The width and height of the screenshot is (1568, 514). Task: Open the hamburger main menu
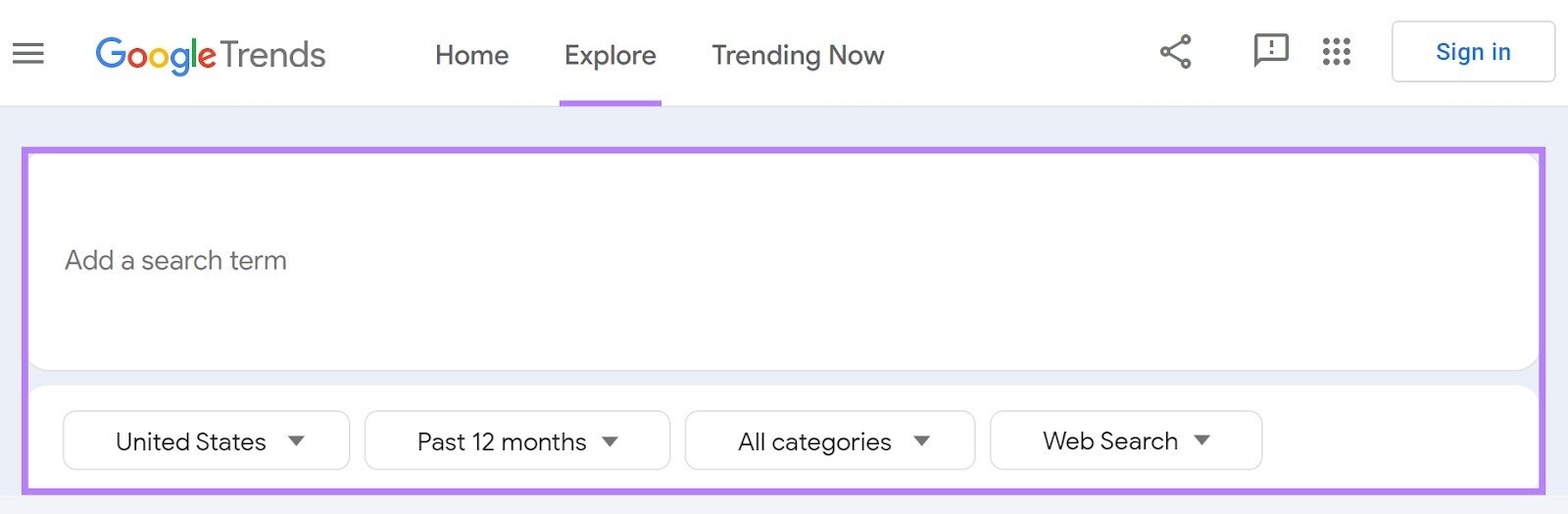tap(28, 53)
